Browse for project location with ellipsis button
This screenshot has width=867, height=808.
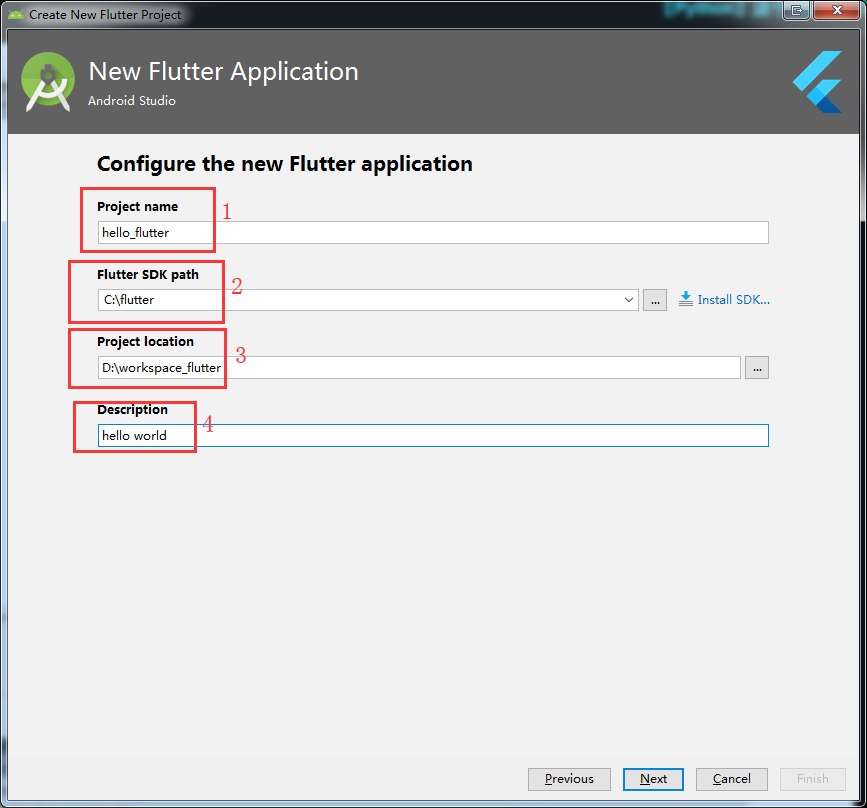click(x=756, y=368)
